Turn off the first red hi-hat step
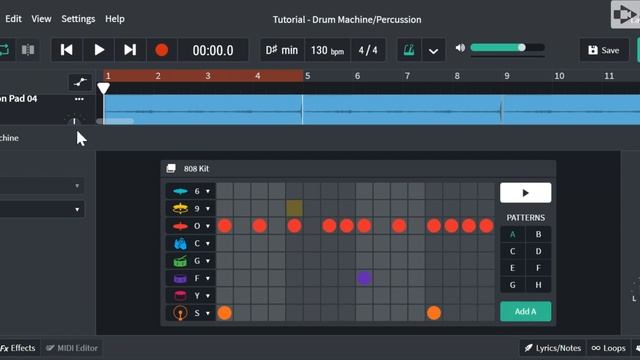 click(x=224, y=226)
